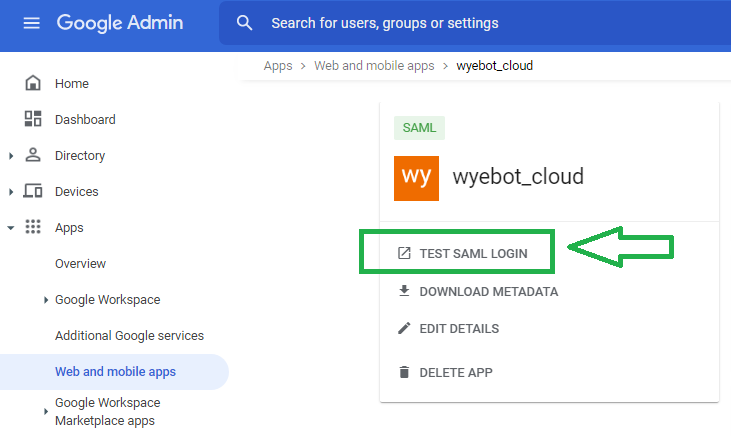Select Devices in the navigation
This screenshot has height=436, width=731.
[76, 192]
